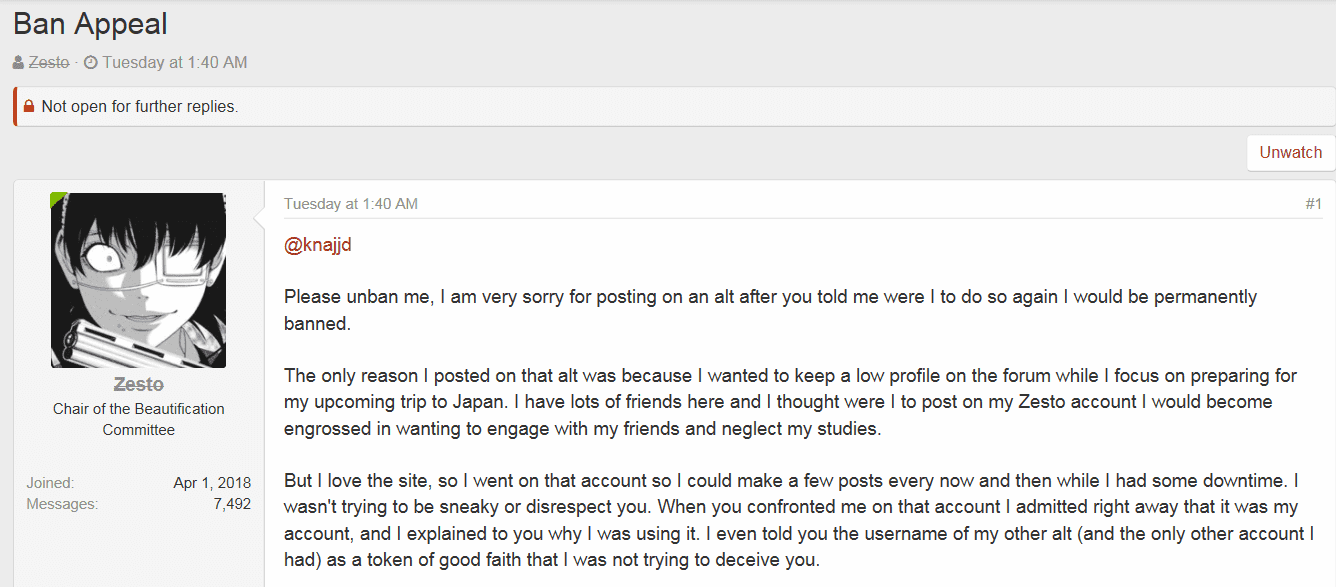Open Zesto's anime avatar image
The height and width of the screenshot is (587, 1336).
click(138, 280)
